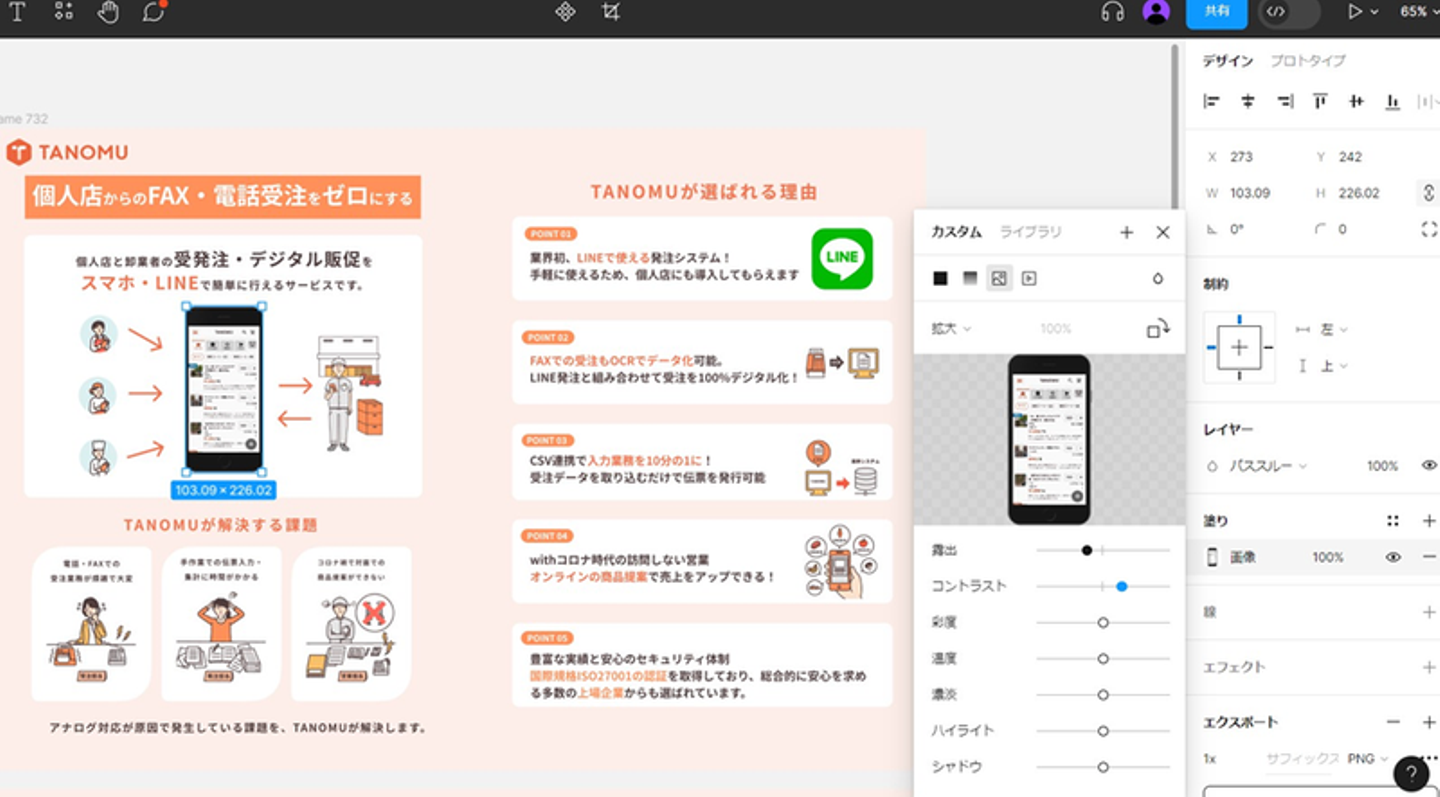The height and width of the screenshot is (797, 1440).
Task: Align selection to right
Action: pyautogui.click(x=1285, y=101)
